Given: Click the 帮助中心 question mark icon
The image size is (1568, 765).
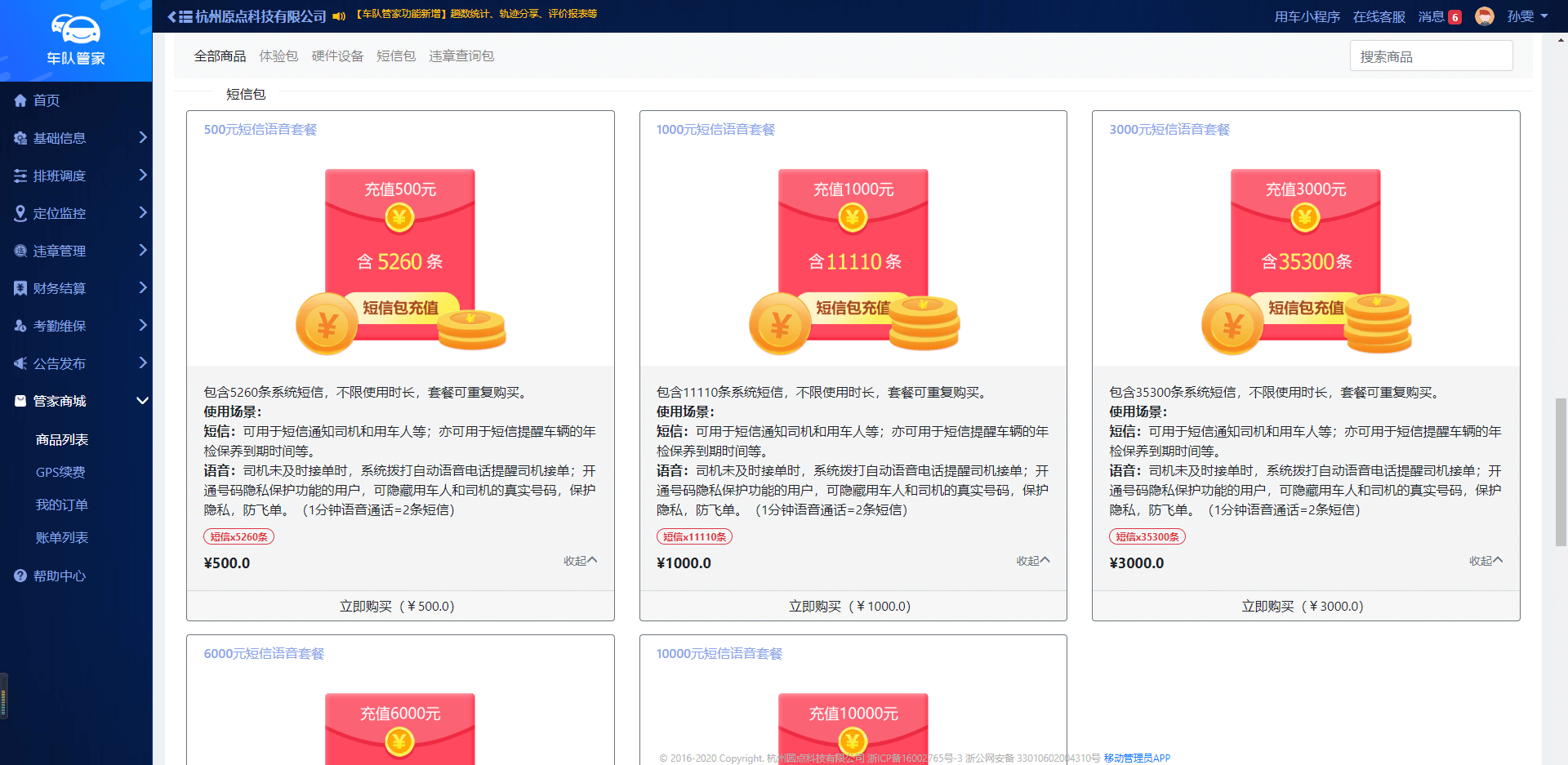Looking at the screenshot, I should 20,576.
